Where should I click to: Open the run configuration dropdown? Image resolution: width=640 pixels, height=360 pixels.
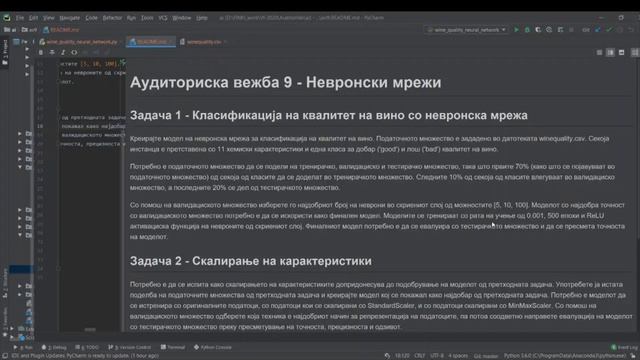467,30
